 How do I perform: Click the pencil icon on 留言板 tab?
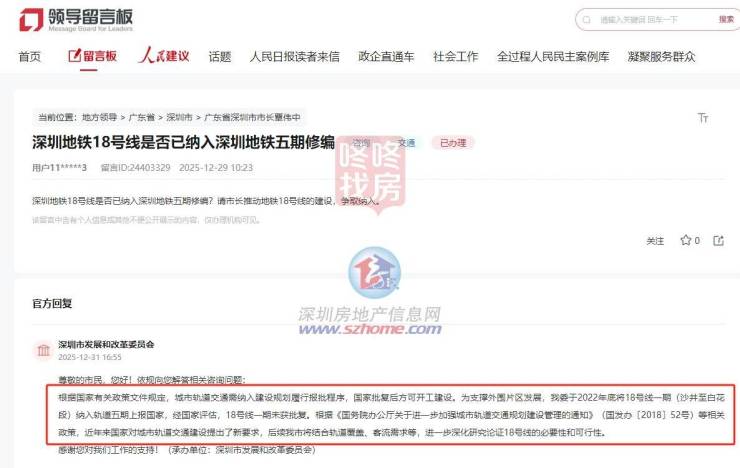[75, 56]
